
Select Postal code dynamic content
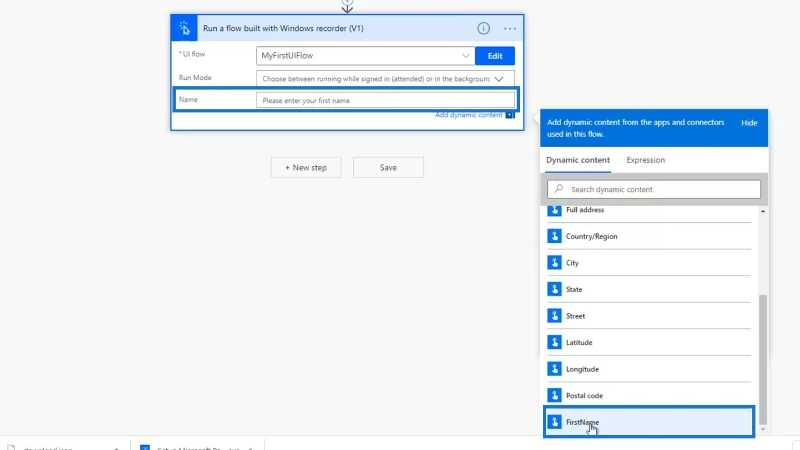[x=649, y=395]
